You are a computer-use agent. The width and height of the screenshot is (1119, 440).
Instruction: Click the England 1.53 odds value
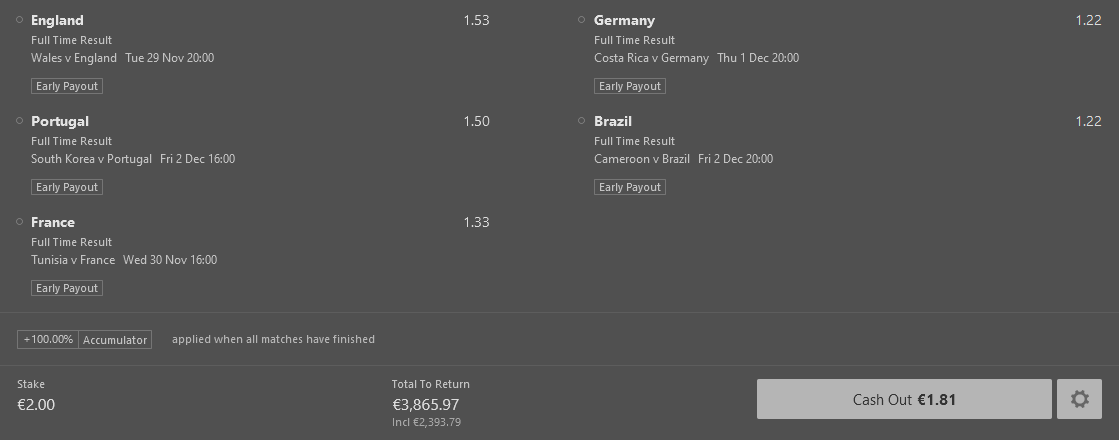tap(476, 20)
